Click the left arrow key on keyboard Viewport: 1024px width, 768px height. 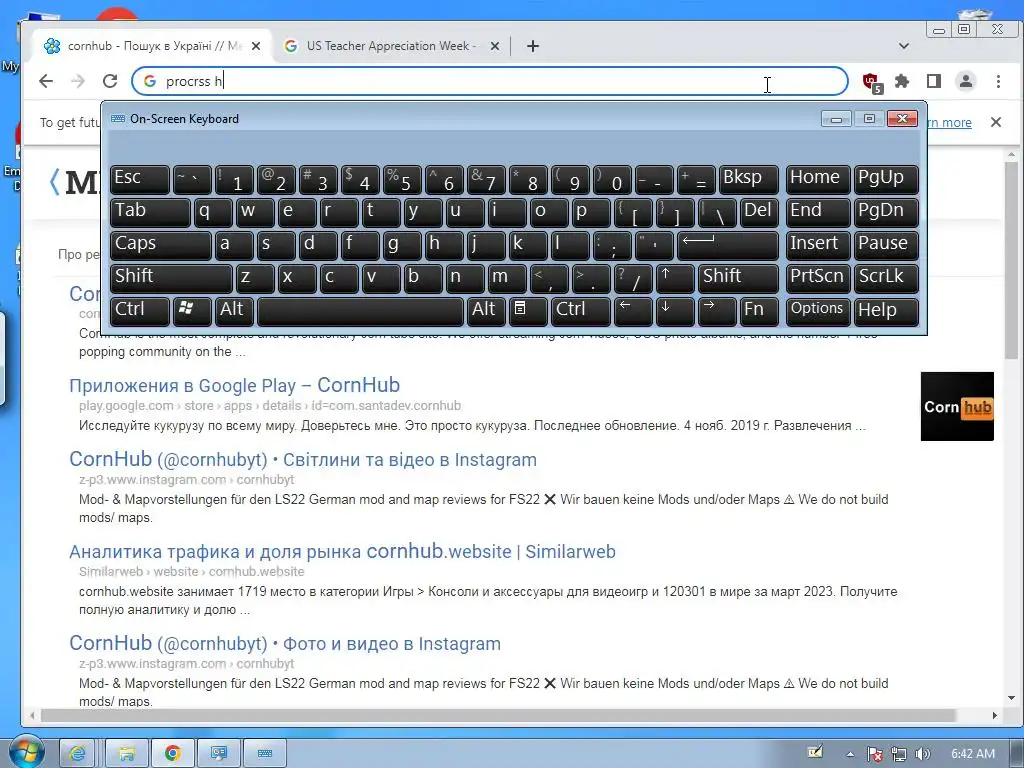(633, 310)
